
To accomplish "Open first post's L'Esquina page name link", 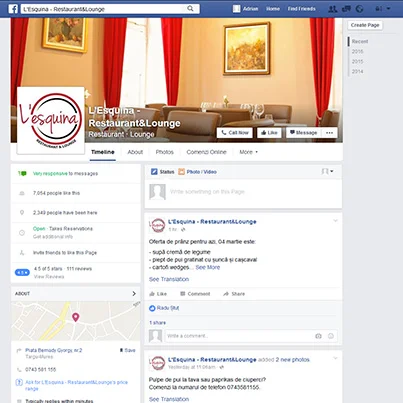I will click(212, 222).
